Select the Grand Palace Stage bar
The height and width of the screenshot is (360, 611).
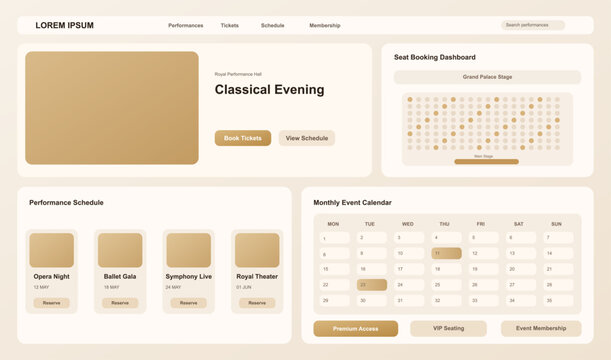tap(487, 77)
